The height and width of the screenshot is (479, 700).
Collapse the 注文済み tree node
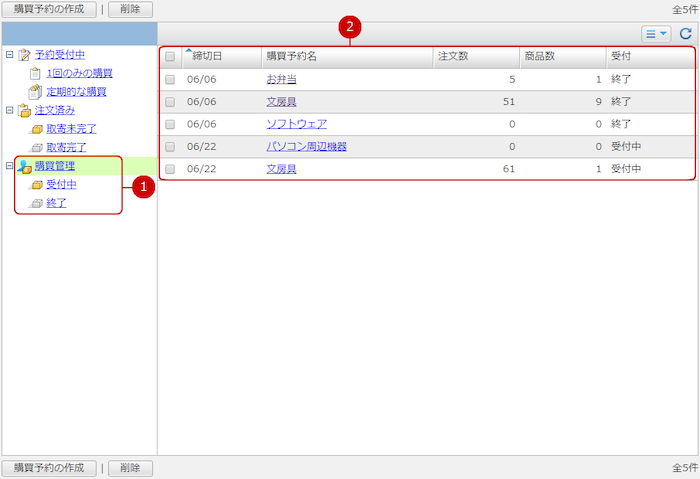9,110
